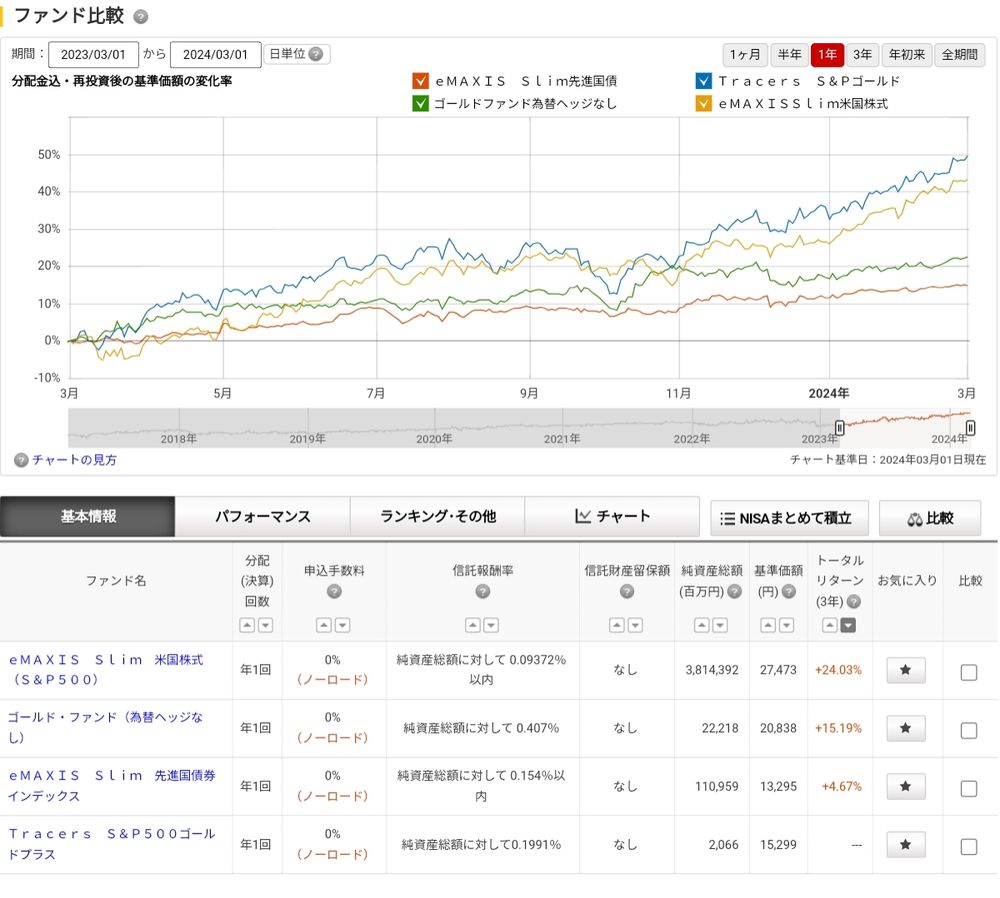This screenshot has height=898, width=1000.
Task: Sort 基準価額 descending arrow
Action: tap(787, 625)
